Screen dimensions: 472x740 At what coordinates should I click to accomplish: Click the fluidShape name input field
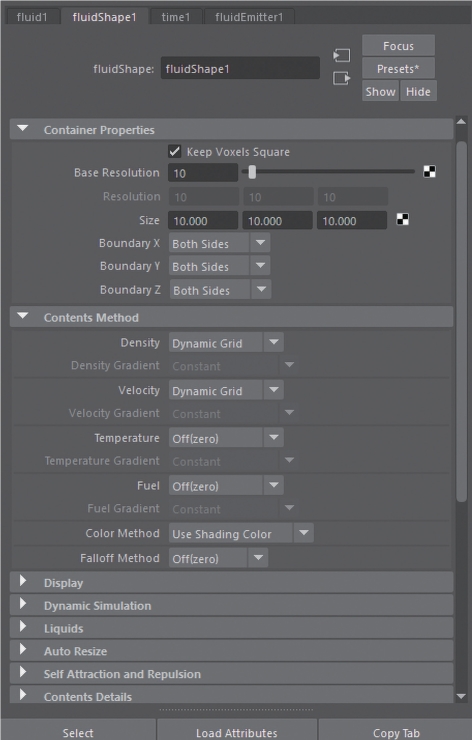pyautogui.click(x=240, y=68)
